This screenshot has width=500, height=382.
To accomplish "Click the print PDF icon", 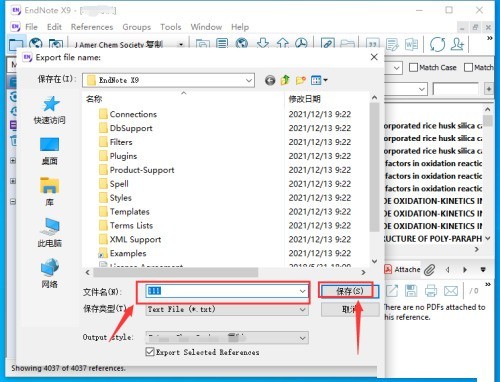I will point(431,291).
